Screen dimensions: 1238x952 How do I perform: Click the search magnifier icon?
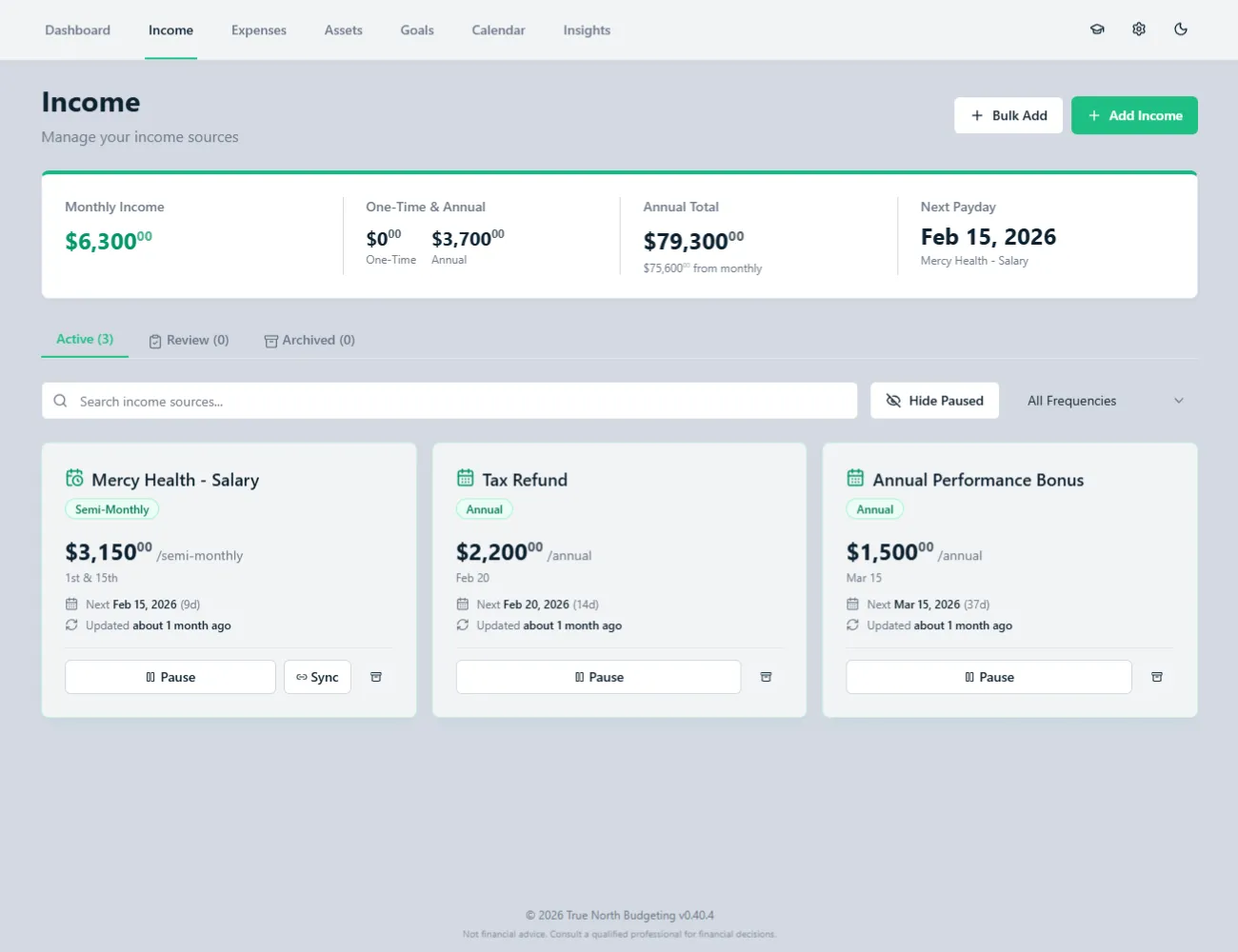click(x=60, y=401)
